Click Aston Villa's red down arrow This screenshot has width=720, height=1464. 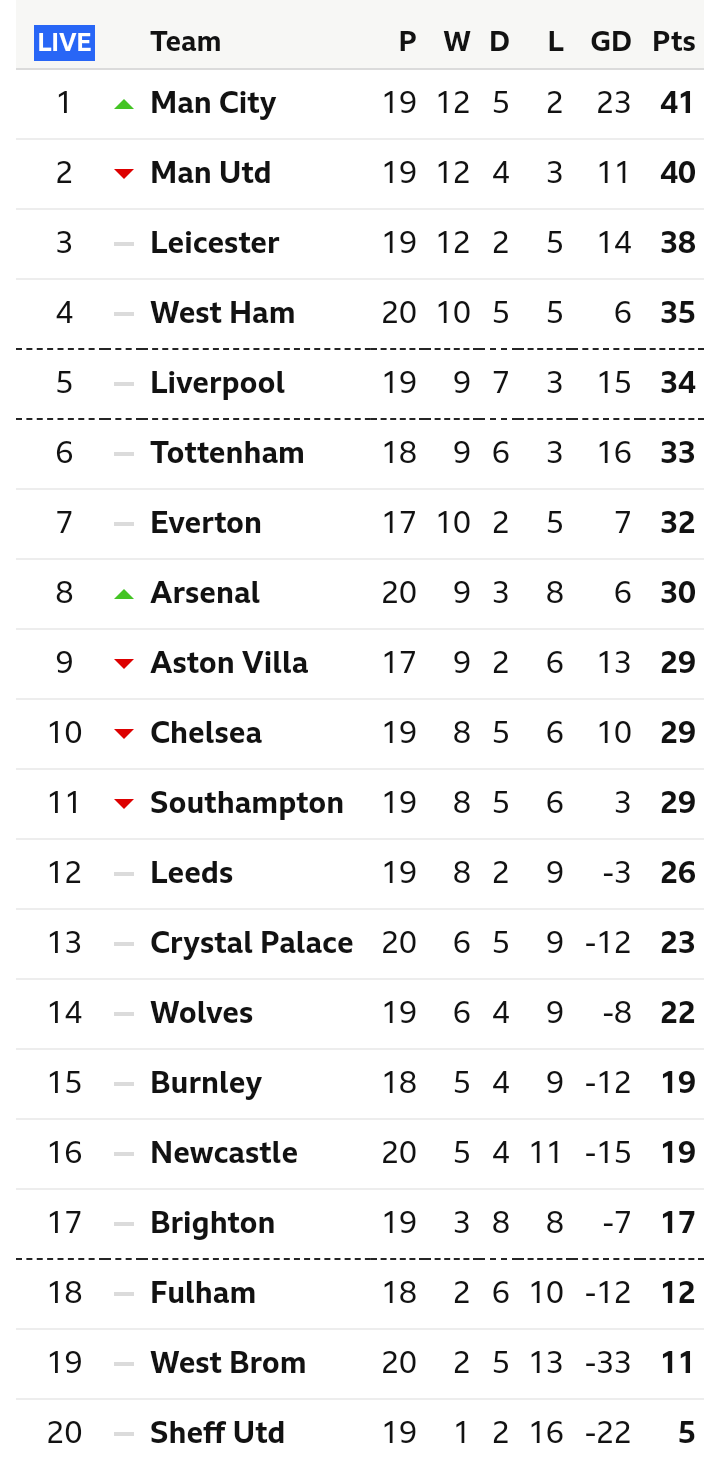click(x=124, y=664)
